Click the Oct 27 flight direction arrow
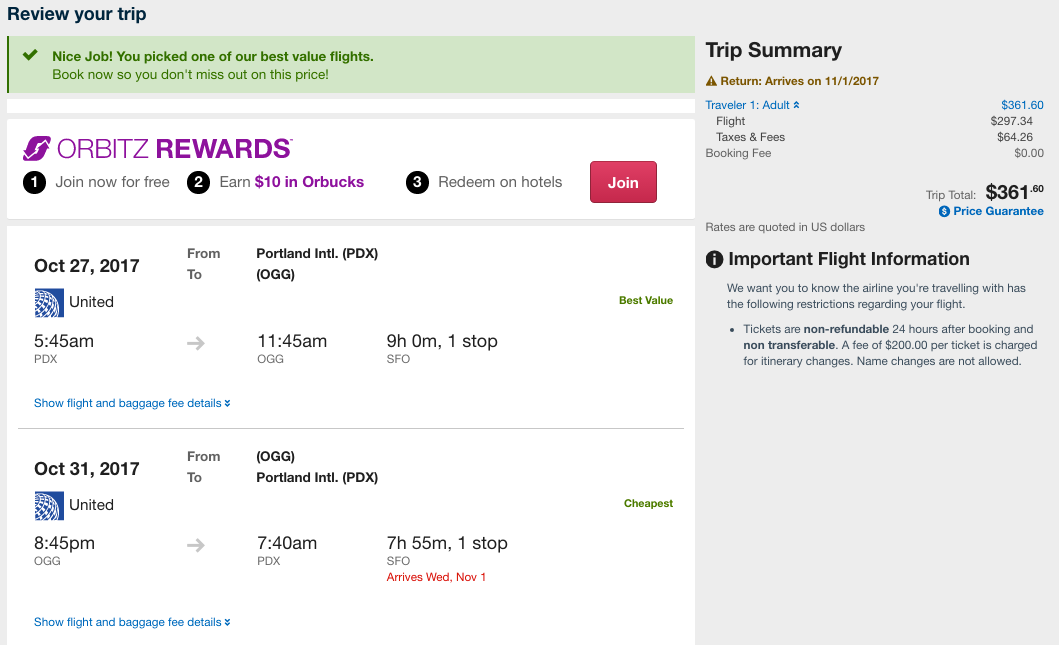This screenshot has height=645, width=1059. click(x=196, y=343)
